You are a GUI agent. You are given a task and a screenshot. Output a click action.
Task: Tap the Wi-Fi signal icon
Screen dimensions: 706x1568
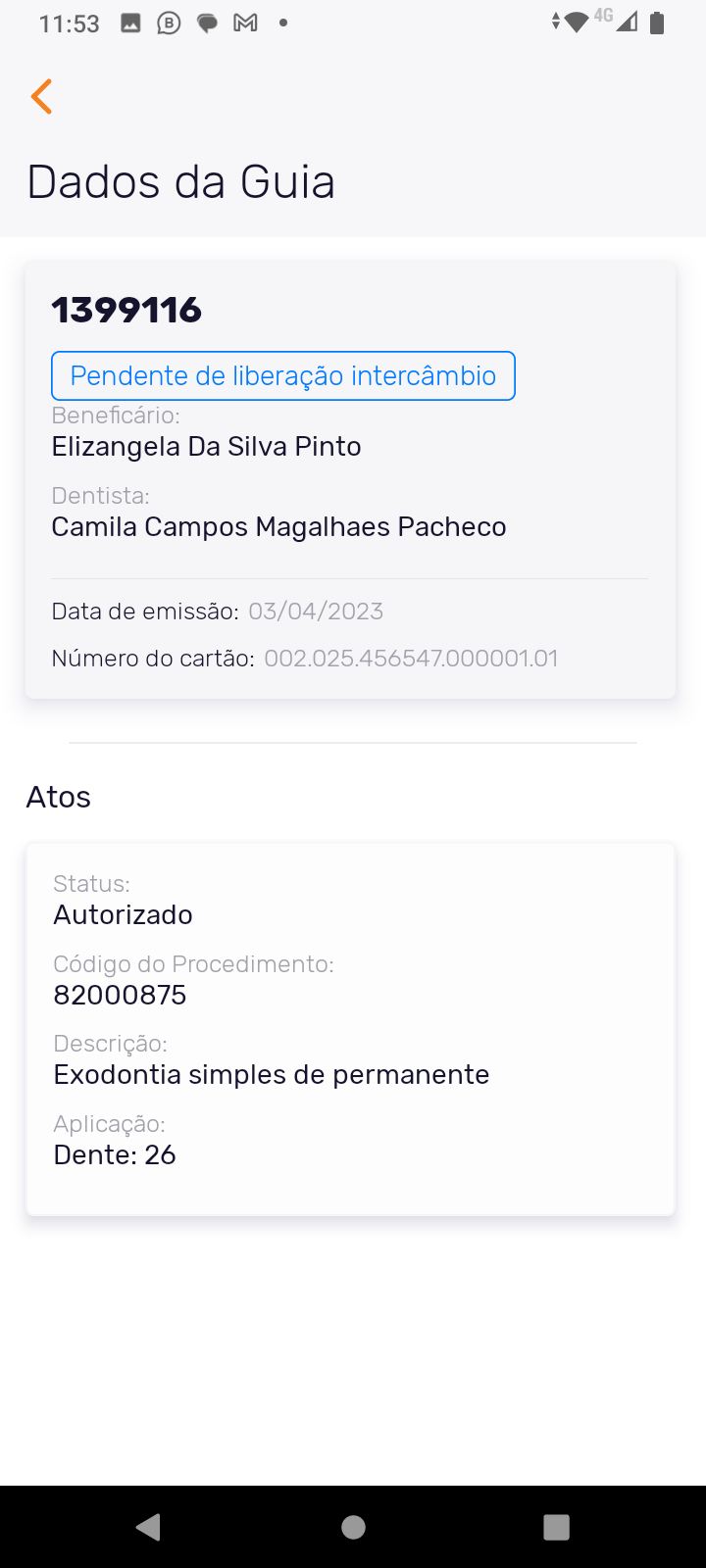point(577,23)
